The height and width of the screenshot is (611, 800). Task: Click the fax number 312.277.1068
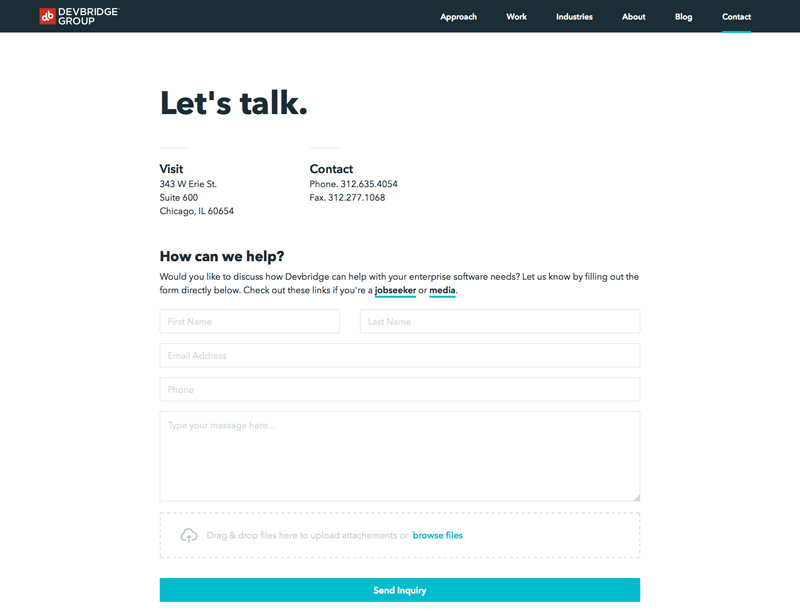point(357,197)
